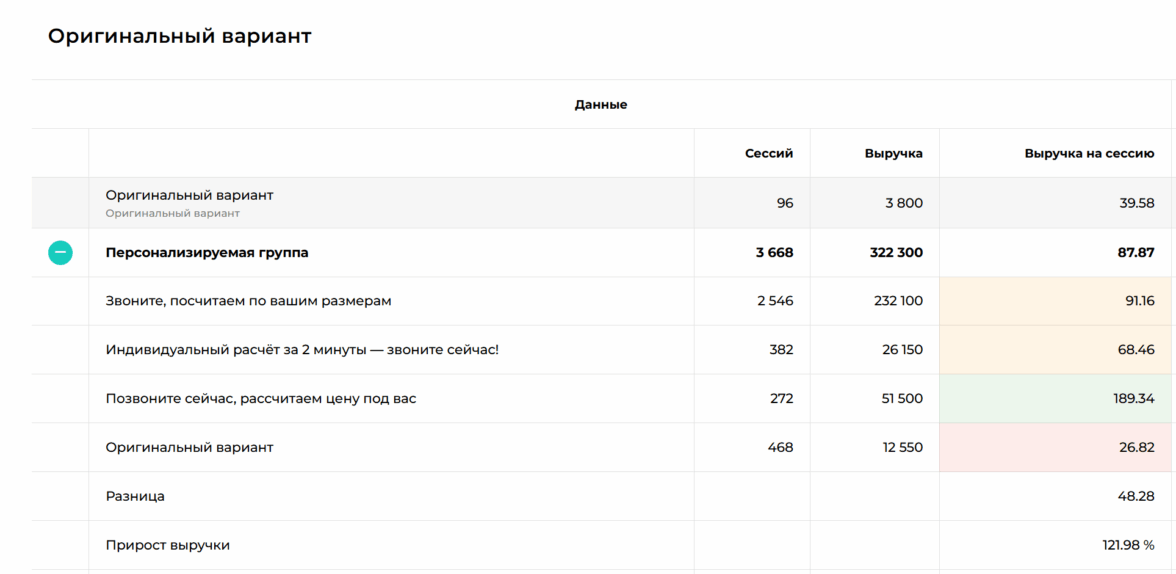Click the Сессий column header
Image resolution: width=1176 pixels, height=574 pixels.
tap(768, 154)
